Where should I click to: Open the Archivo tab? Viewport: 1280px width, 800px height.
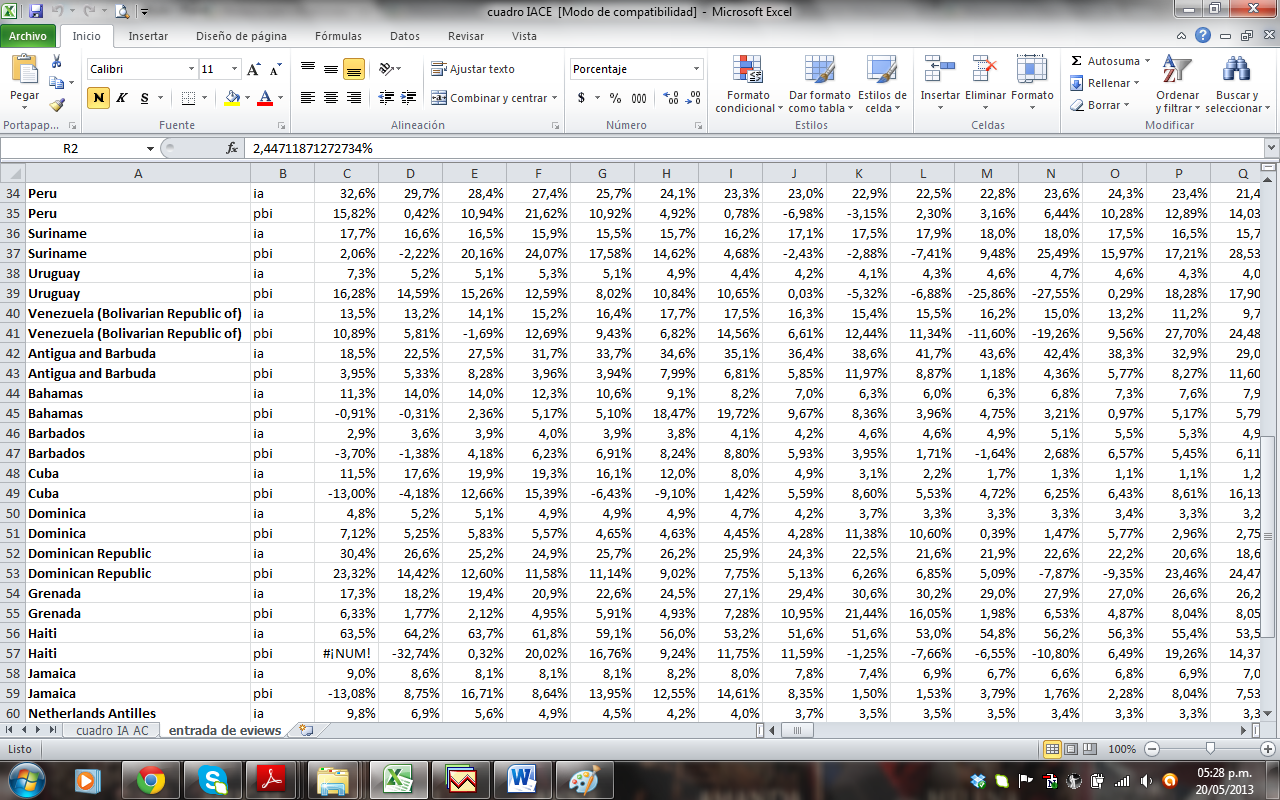[28, 36]
